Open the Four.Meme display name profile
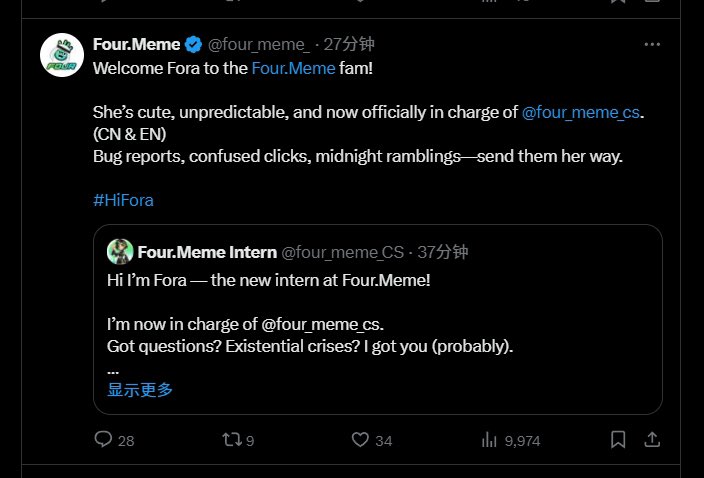This screenshot has height=478, width=704. tap(136, 45)
